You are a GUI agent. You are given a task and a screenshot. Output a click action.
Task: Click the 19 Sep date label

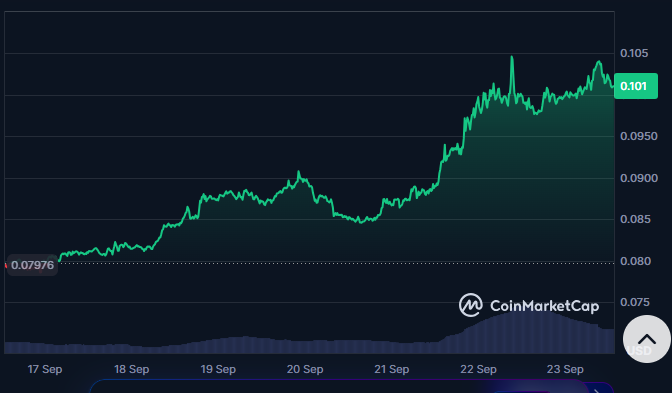pyautogui.click(x=218, y=369)
